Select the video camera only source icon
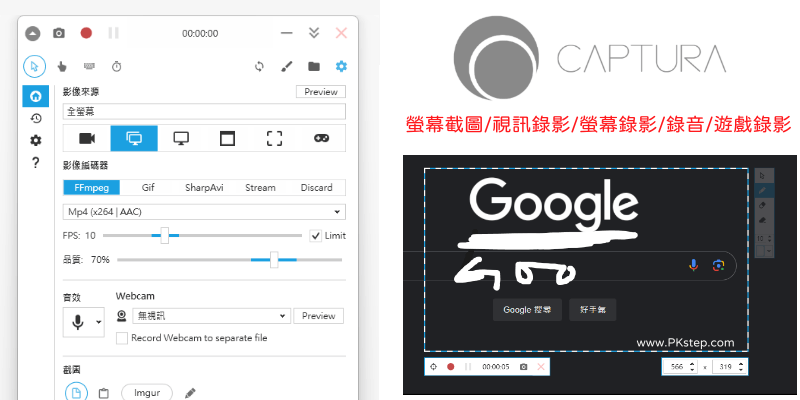This screenshot has height=400, width=800. 87,138
